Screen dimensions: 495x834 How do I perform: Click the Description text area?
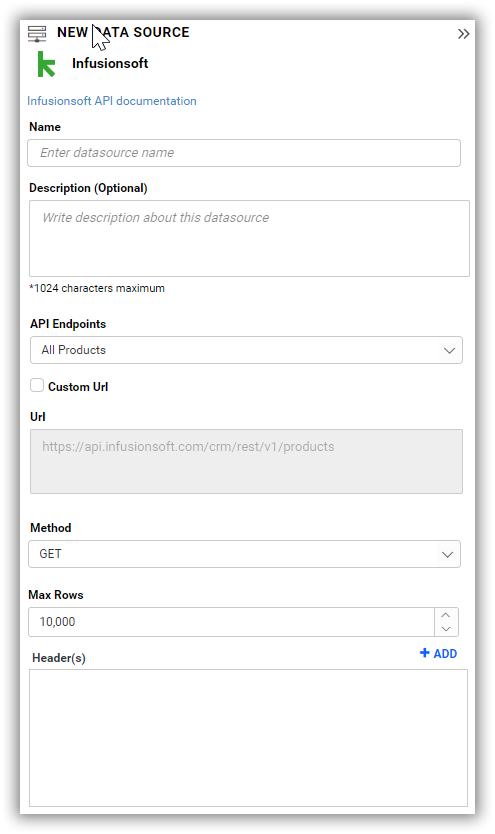tap(249, 238)
